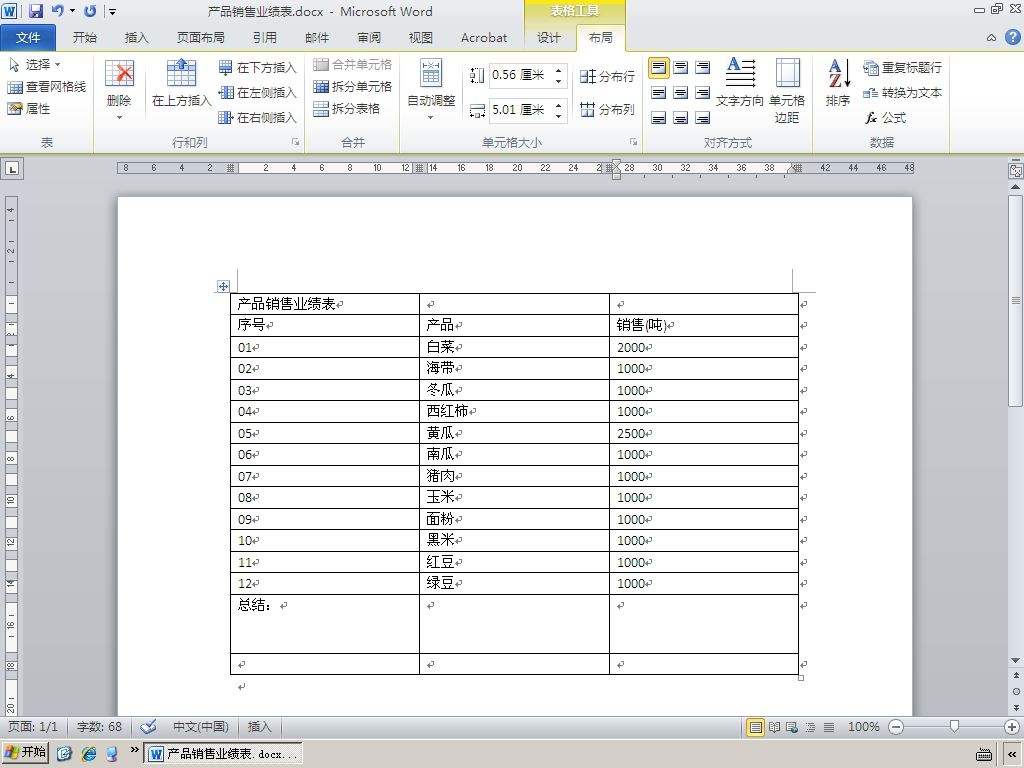Toggle repeat header rows
This screenshot has height=768, width=1024.
tap(903, 67)
